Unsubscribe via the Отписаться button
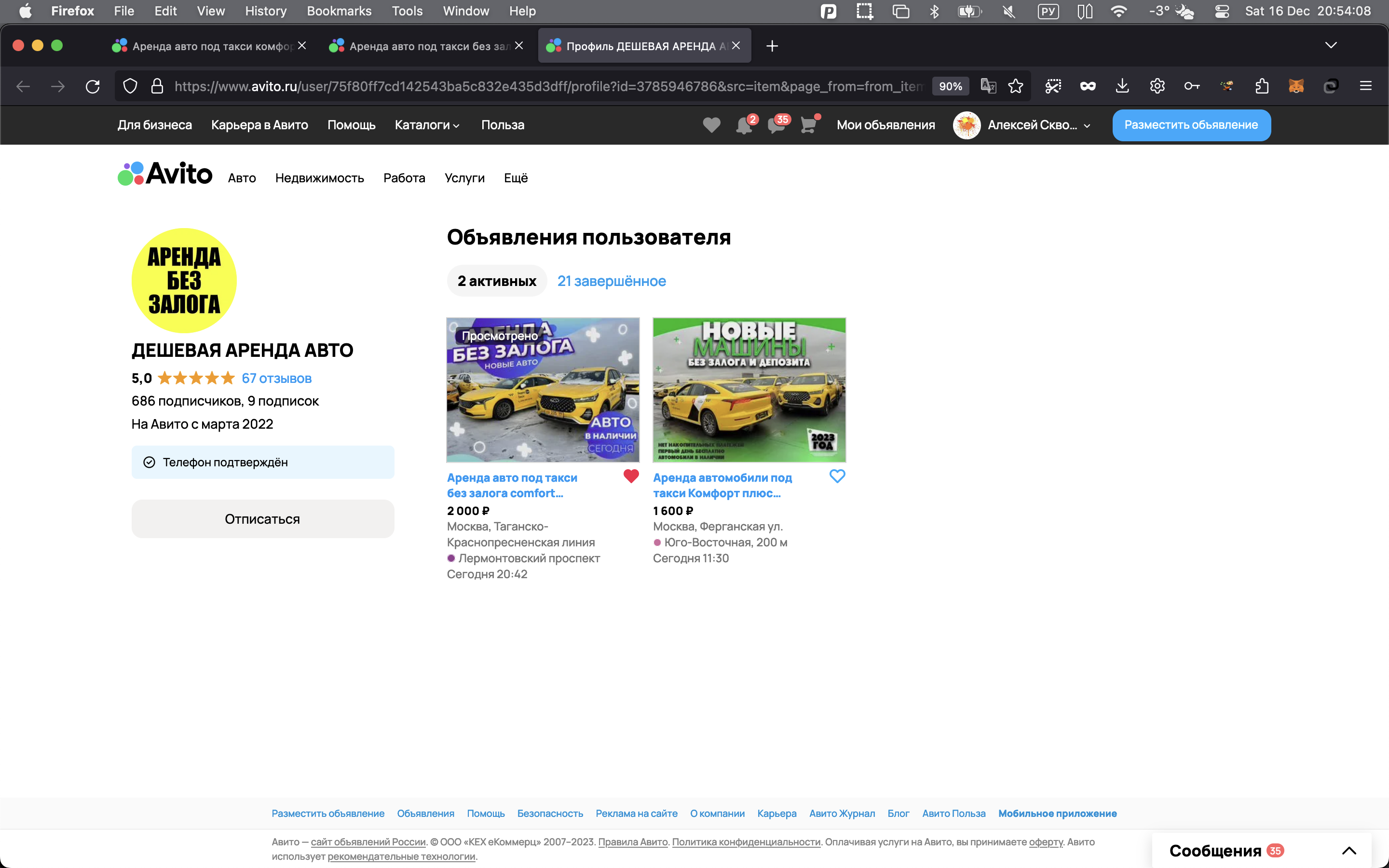Viewport: 1389px width, 868px height. coord(262,519)
